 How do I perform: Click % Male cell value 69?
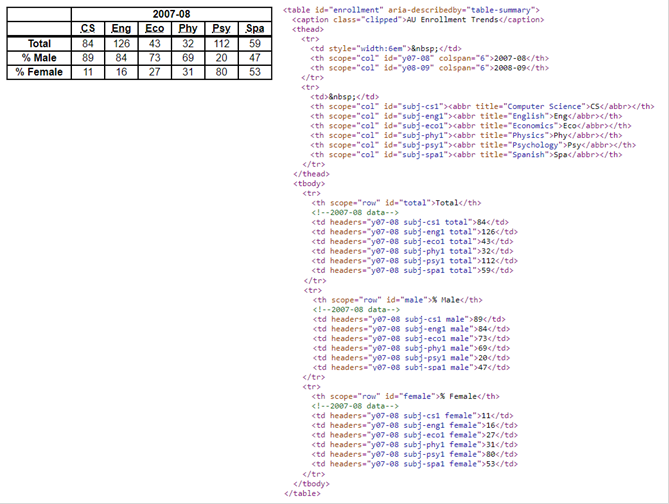[x=188, y=58]
